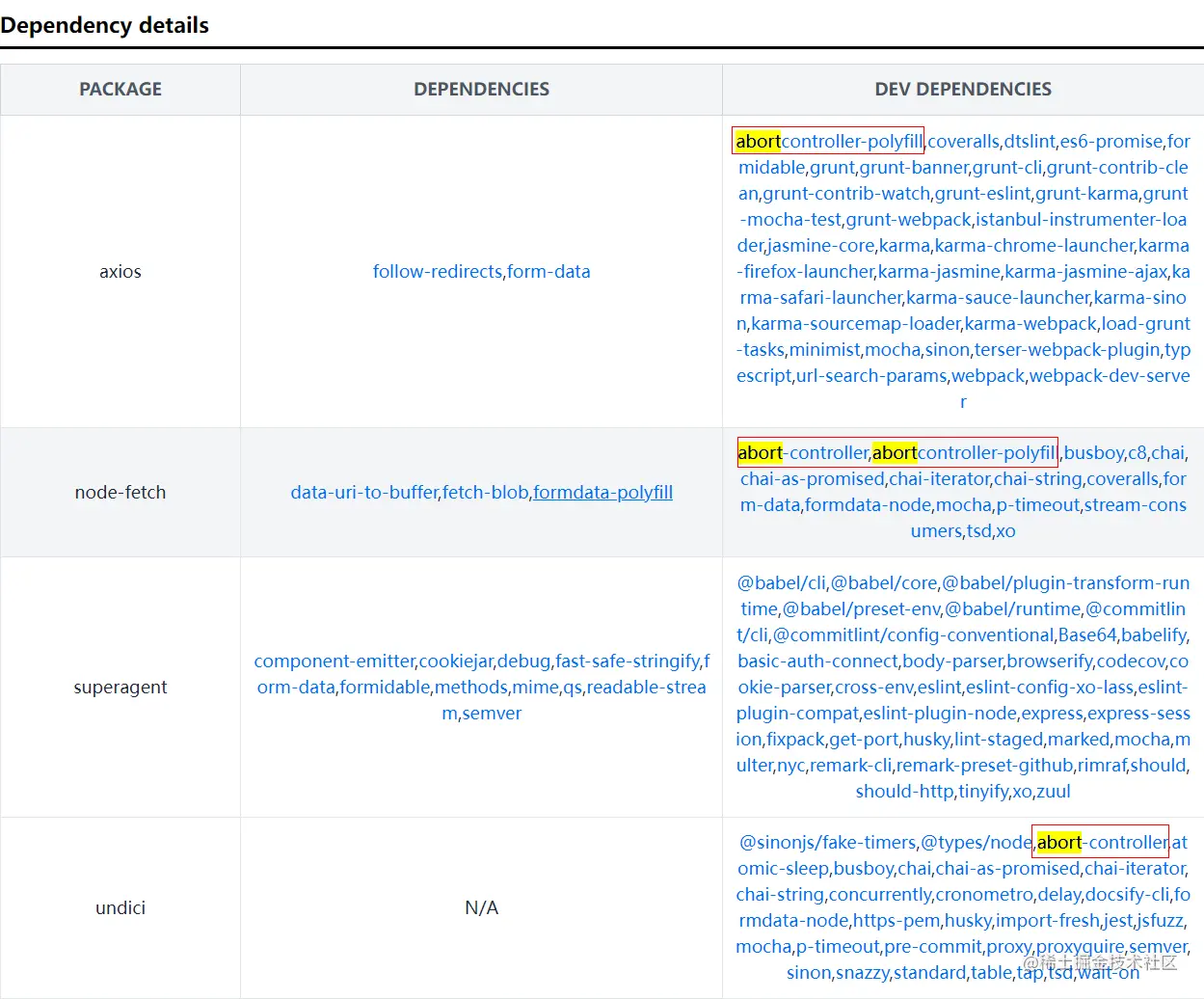The height and width of the screenshot is (999, 1204).
Task: Open the docsify-cli link
Action: (x=1128, y=894)
